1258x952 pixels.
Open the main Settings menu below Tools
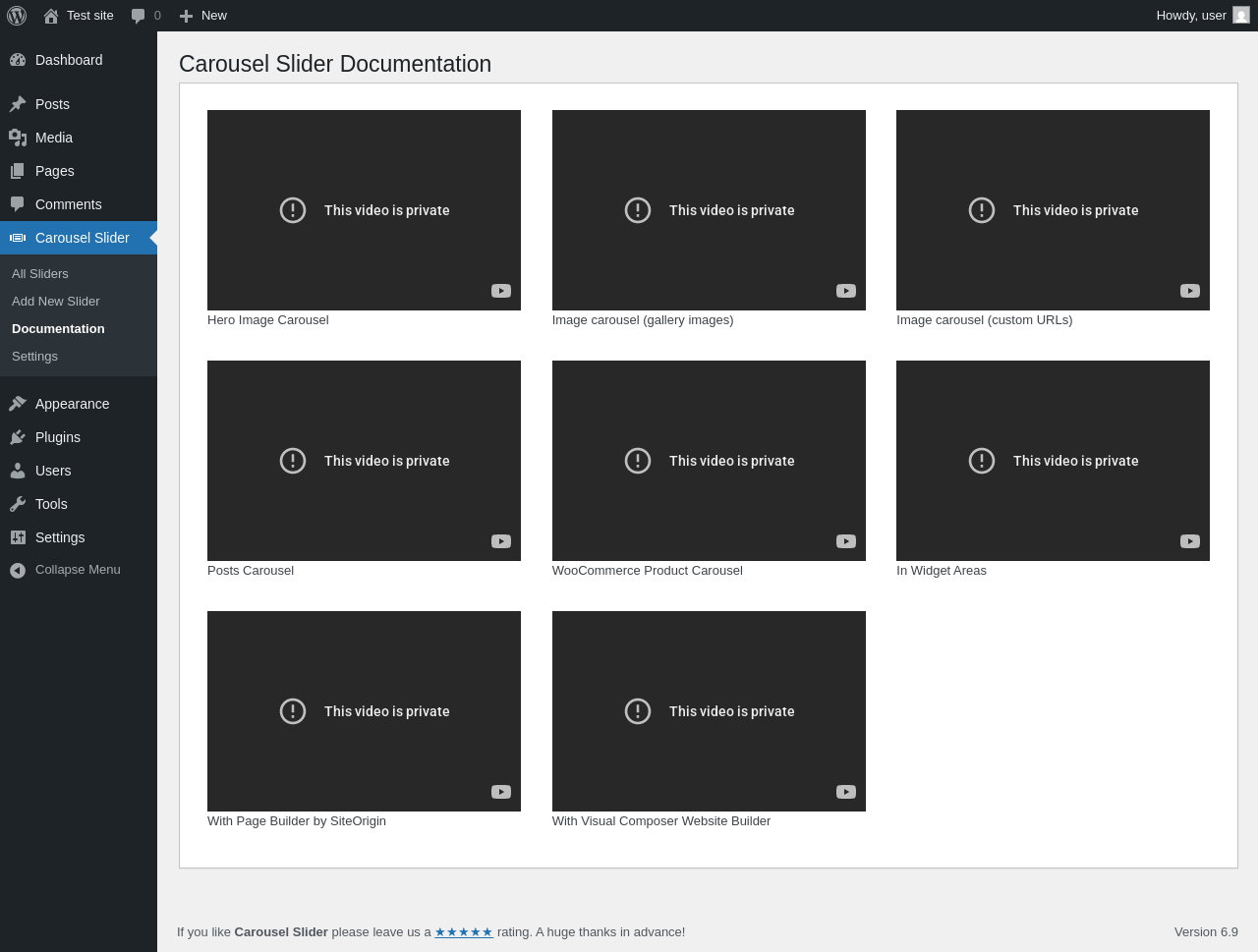click(x=79, y=537)
